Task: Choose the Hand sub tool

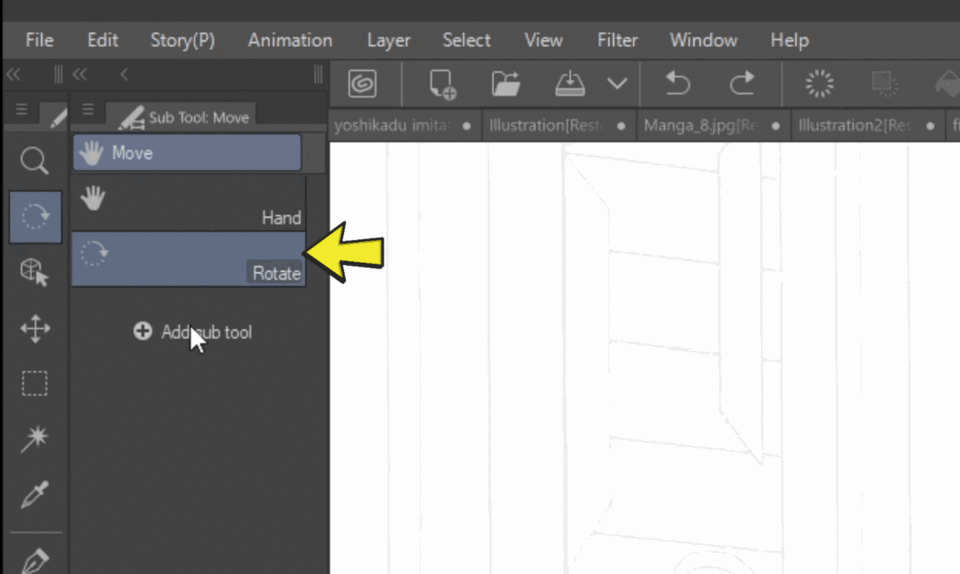Action: [x=189, y=204]
